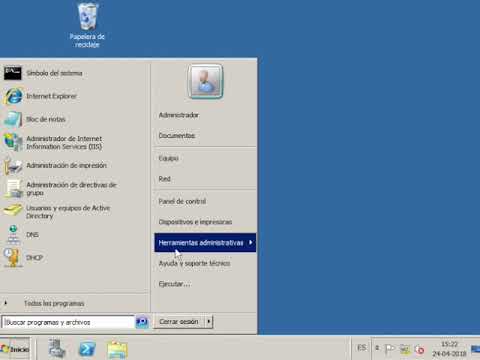Screen dimensions: 480x360
Task: Show hidden tray icons arrow
Action: (377, 348)
